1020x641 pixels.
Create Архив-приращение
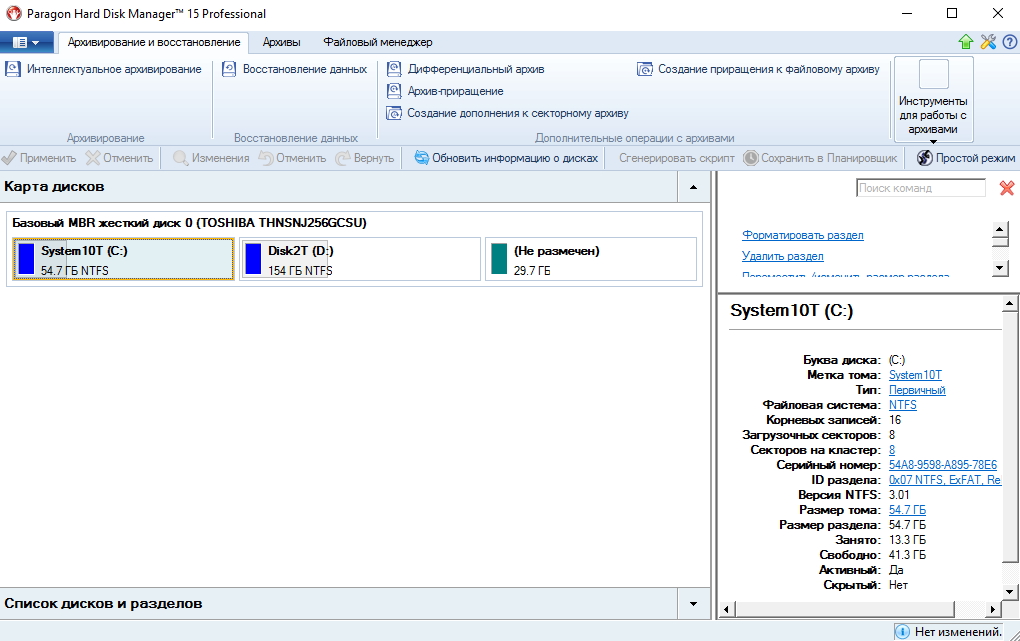pyautogui.click(x=445, y=91)
